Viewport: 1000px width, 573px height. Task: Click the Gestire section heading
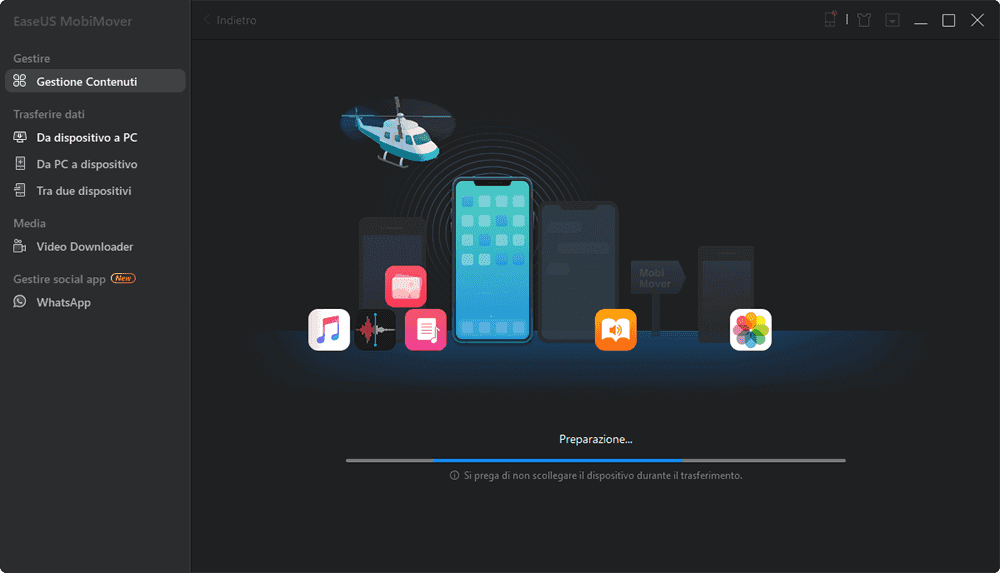pos(31,58)
